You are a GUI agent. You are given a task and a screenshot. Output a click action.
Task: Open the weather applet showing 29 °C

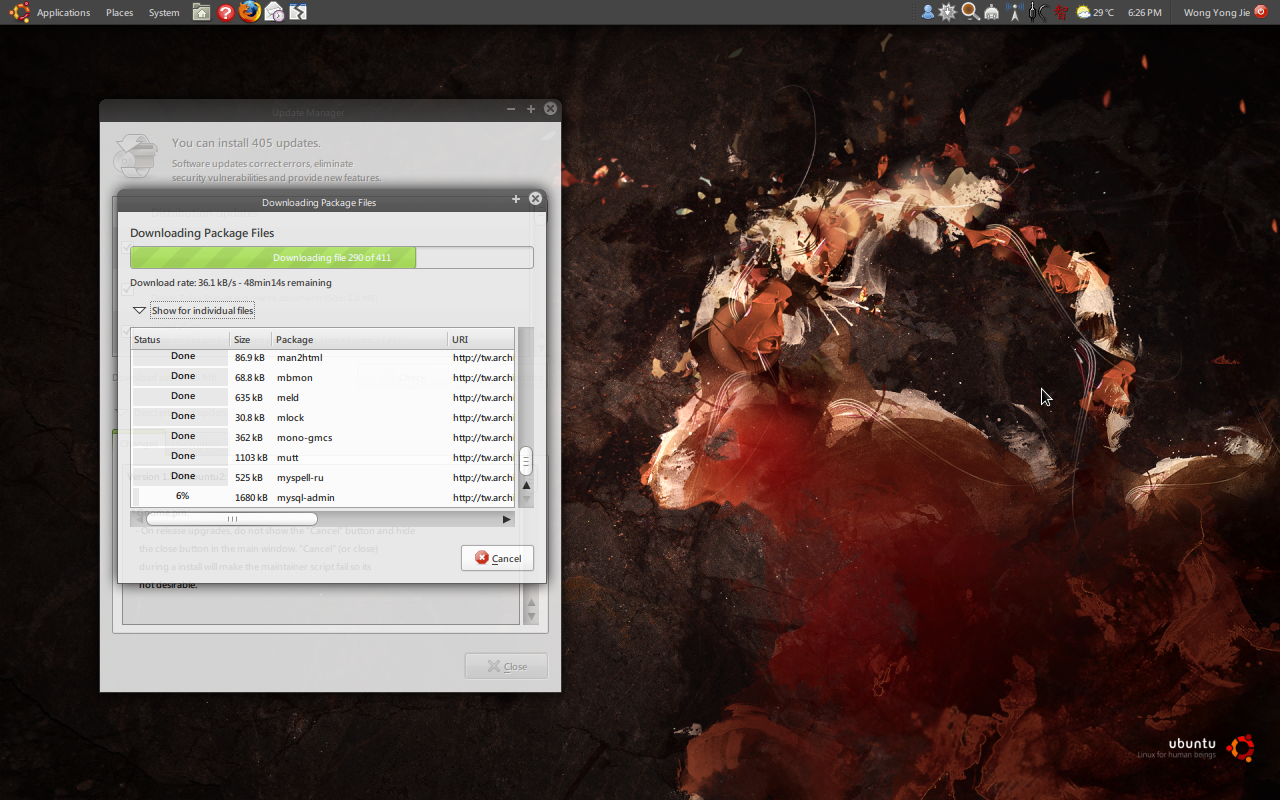1094,12
